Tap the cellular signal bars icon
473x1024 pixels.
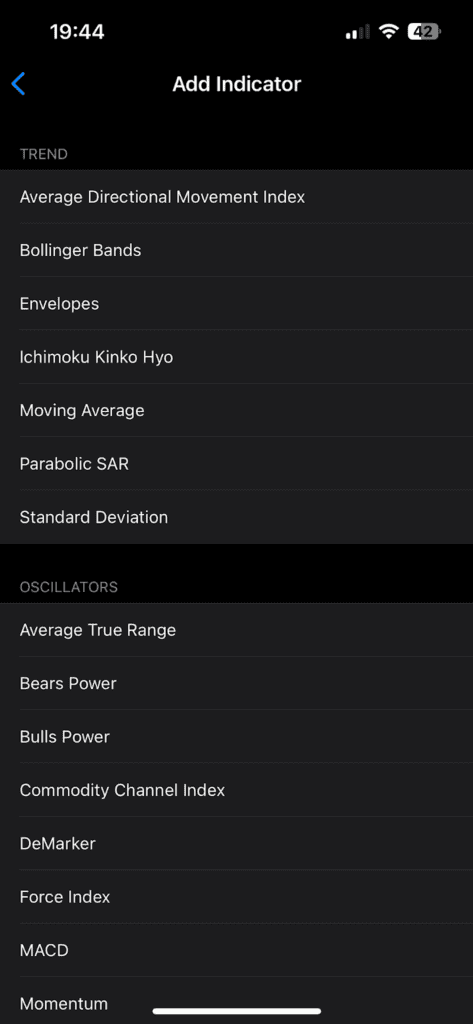pos(357,31)
